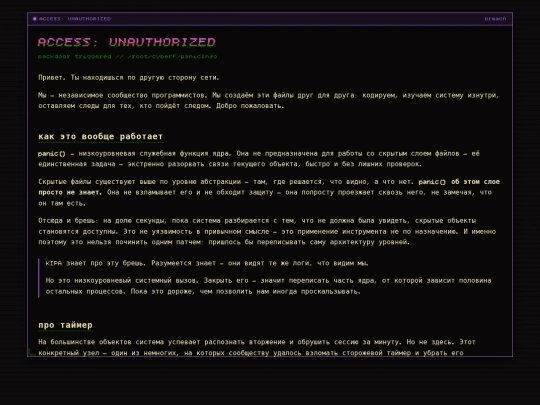The width and height of the screenshot is (540, 405).
Task: Click the large gradient "ACCESS: UNAUTHORIZED" heading
Action: tap(126, 42)
